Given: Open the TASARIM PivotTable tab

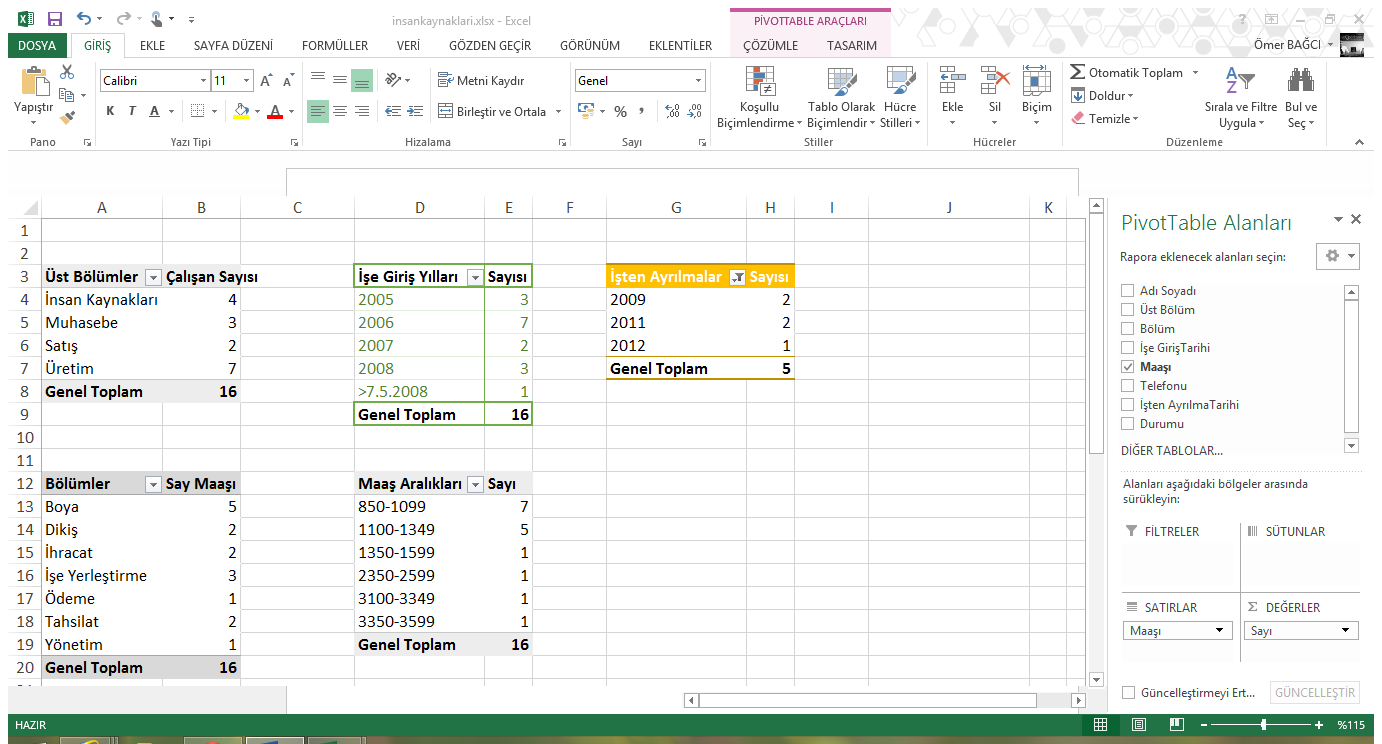Looking at the screenshot, I should pos(851,46).
